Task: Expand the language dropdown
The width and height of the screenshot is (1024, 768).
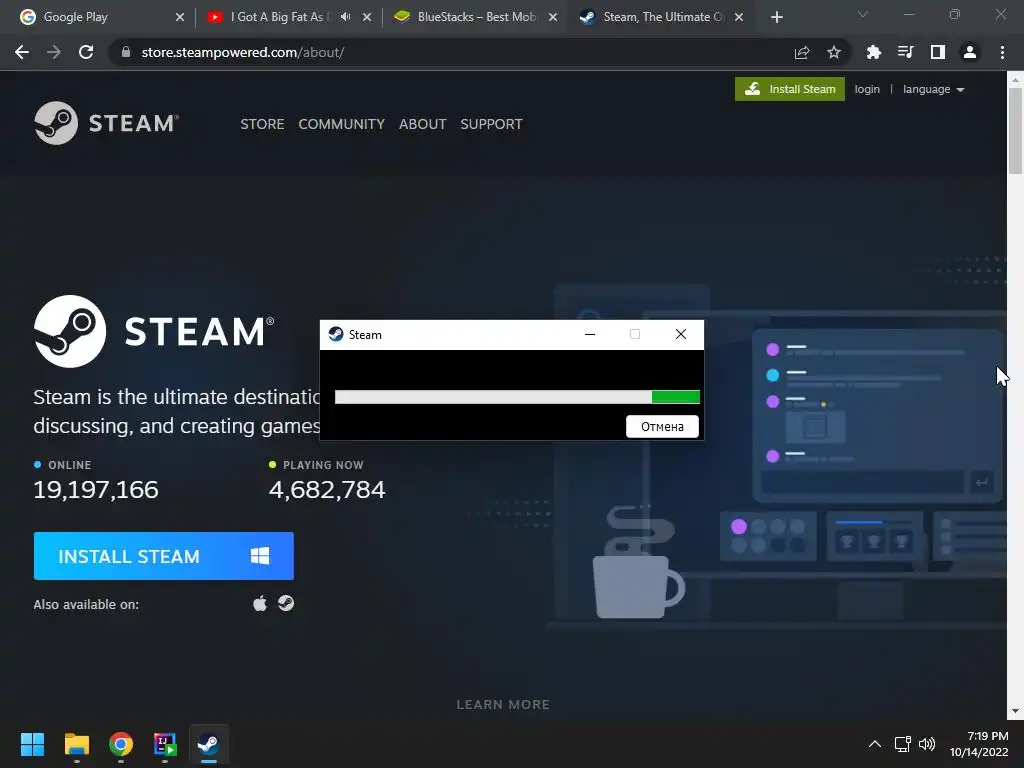Action: [933, 89]
